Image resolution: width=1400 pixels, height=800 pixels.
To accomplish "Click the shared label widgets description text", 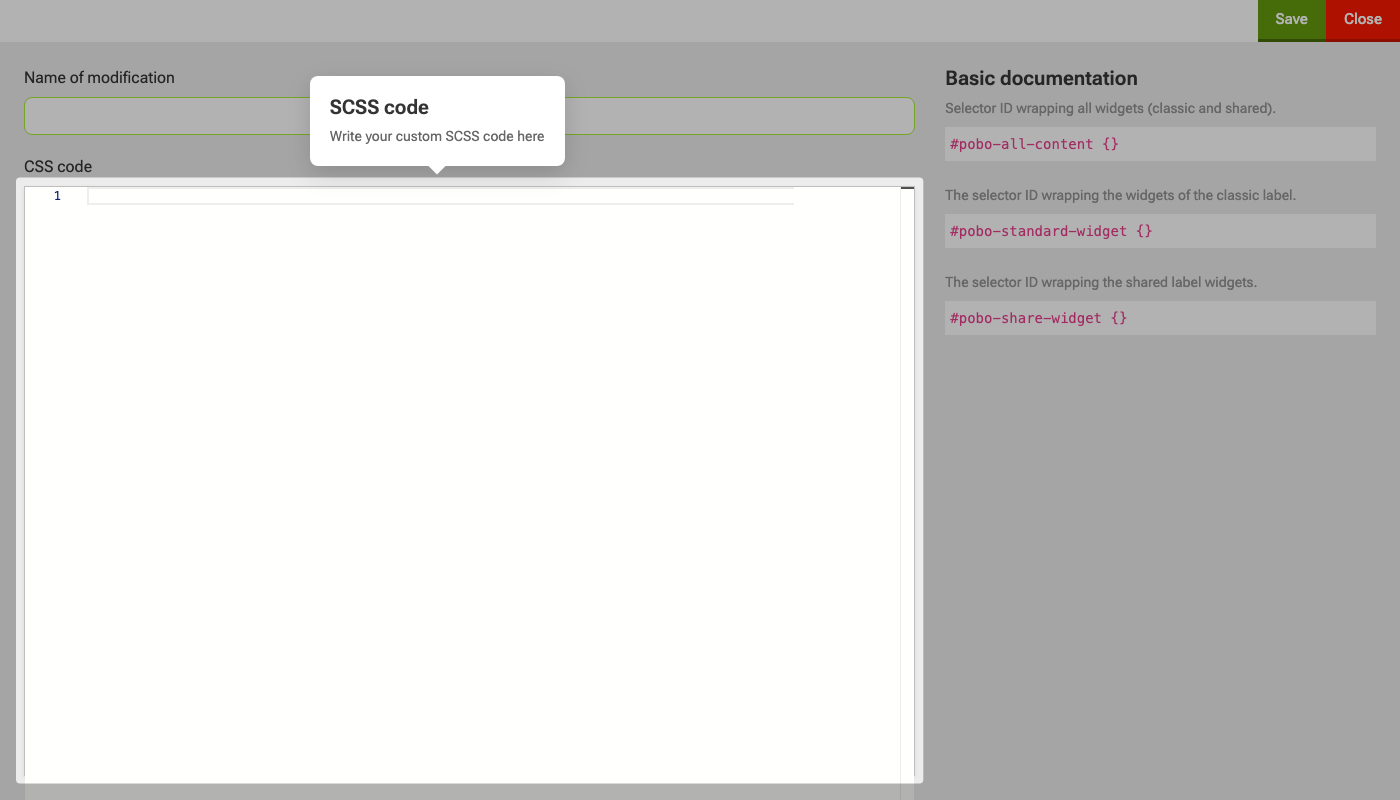I will (x=1101, y=282).
